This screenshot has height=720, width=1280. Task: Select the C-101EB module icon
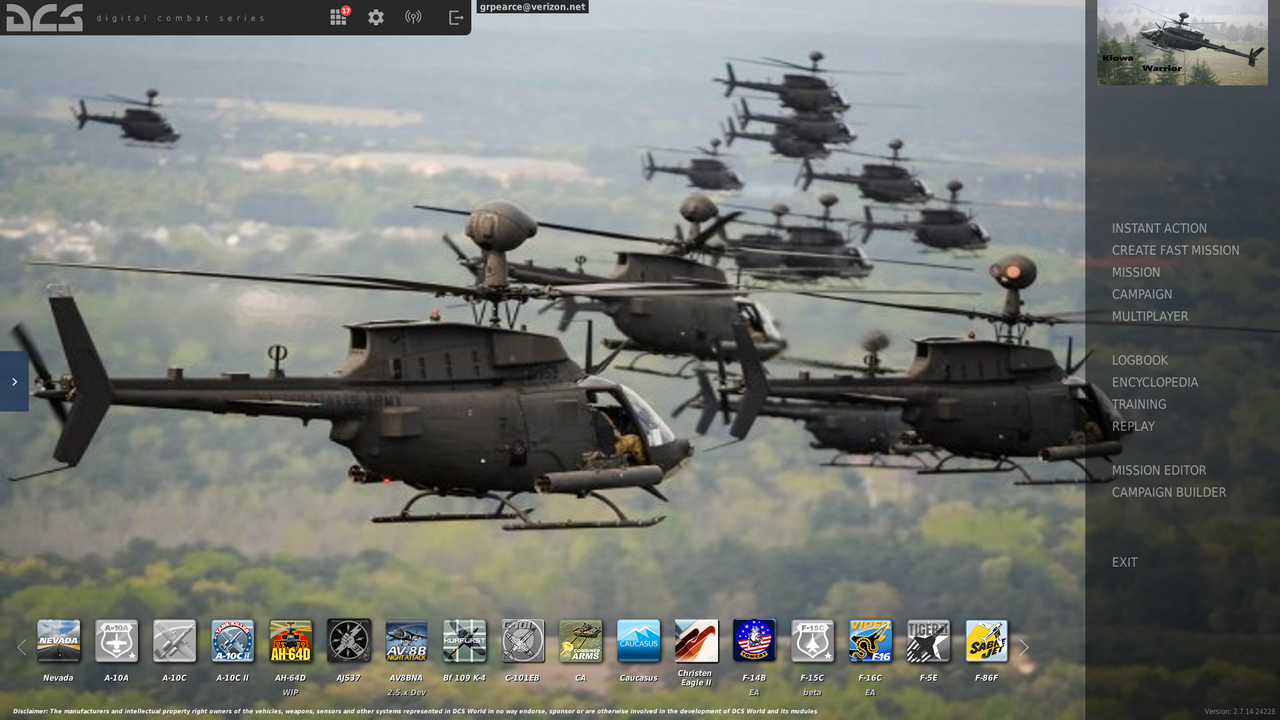click(x=523, y=641)
